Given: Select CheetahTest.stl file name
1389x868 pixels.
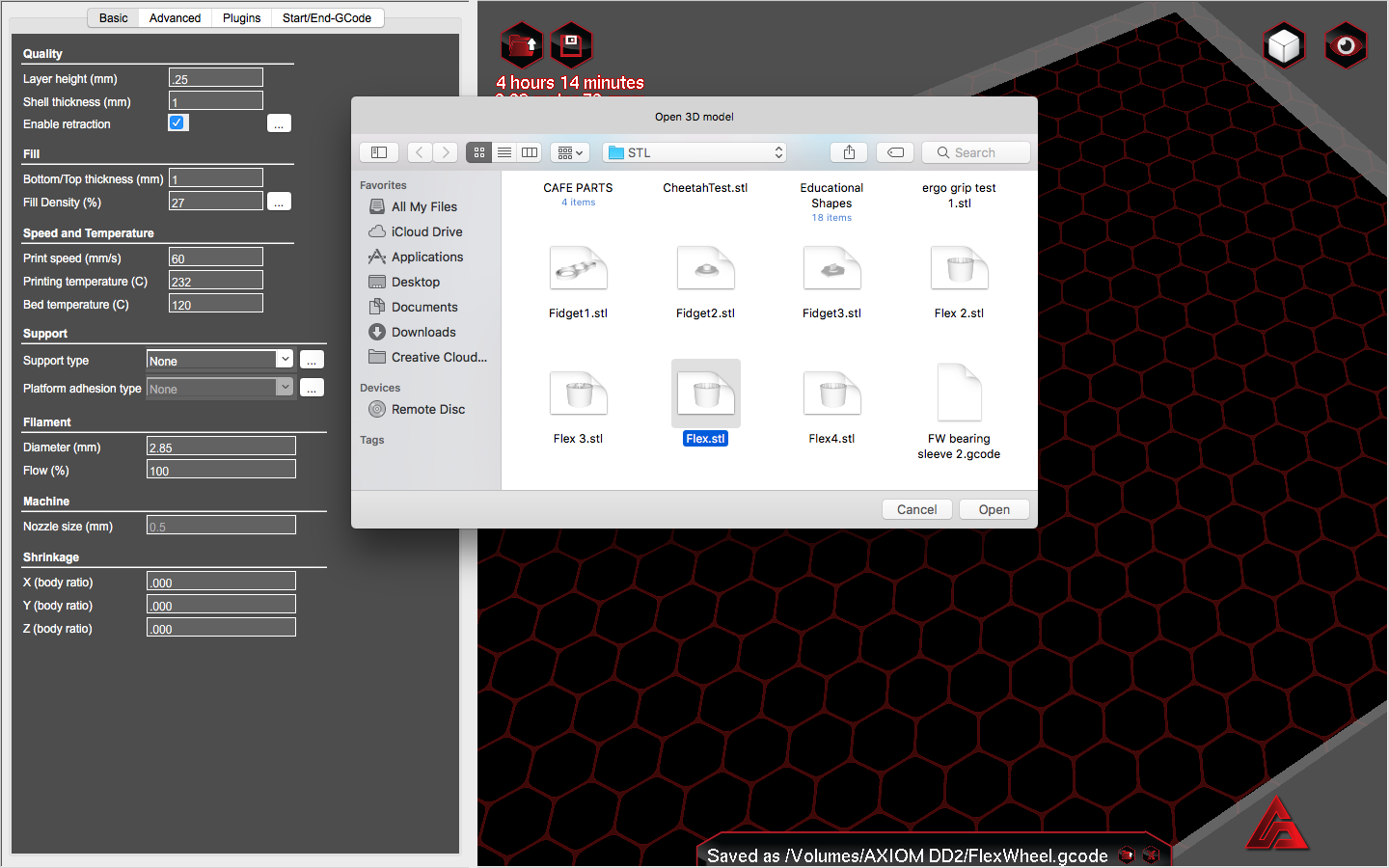Looking at the screenshot, I should pyautogui.click(x=705, y=188).
